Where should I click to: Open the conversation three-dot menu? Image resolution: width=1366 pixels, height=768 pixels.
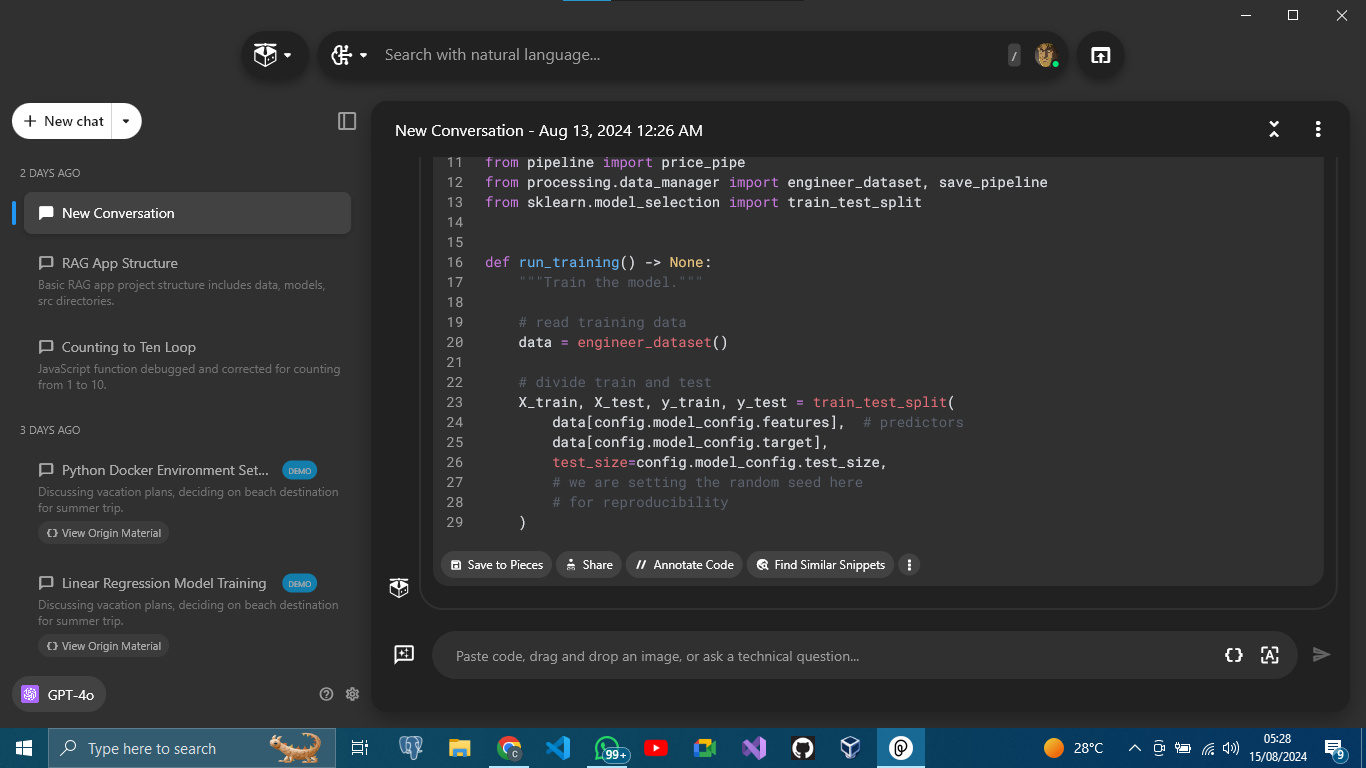[1318, 129]
